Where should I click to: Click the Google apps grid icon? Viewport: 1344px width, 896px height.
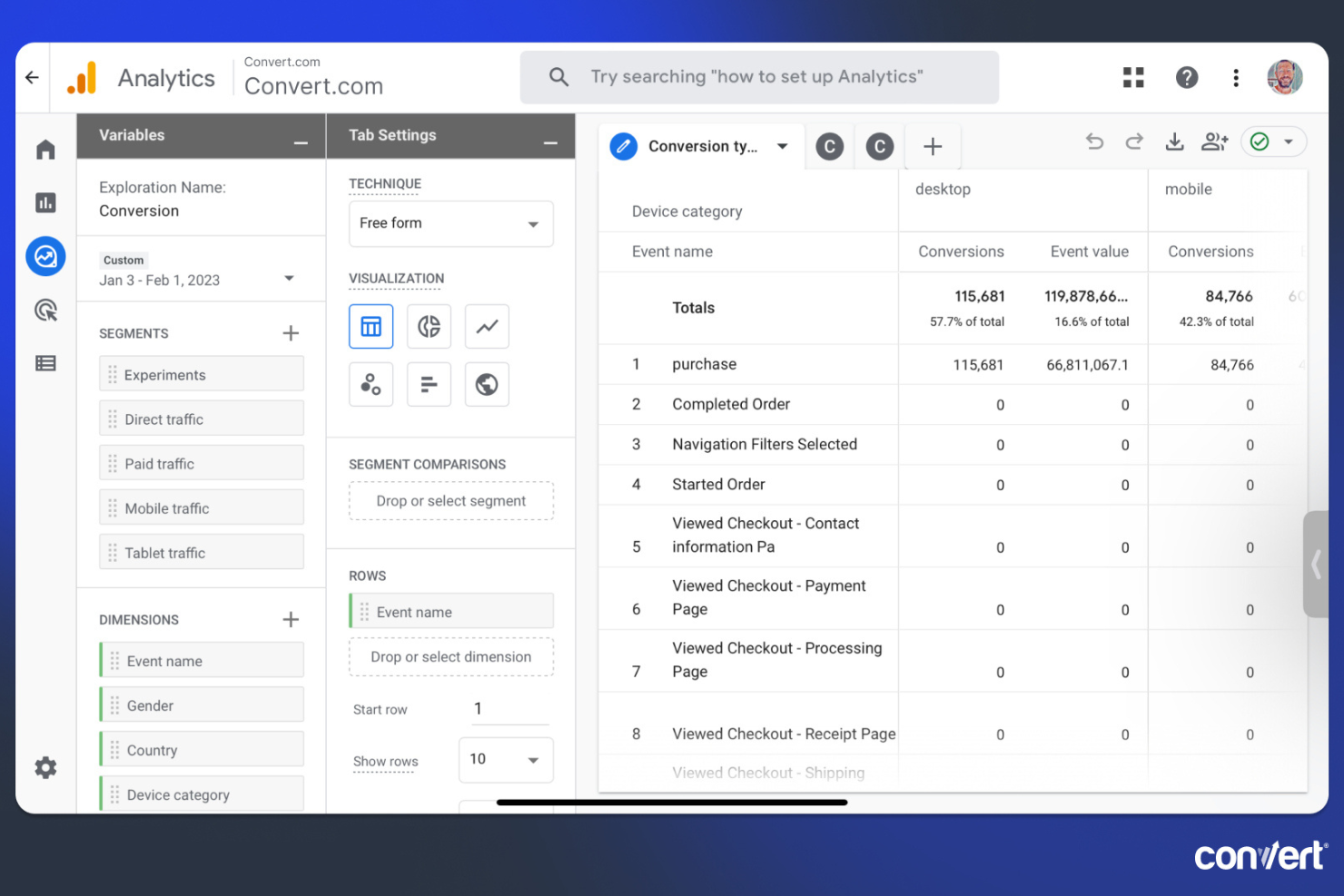1133,77
